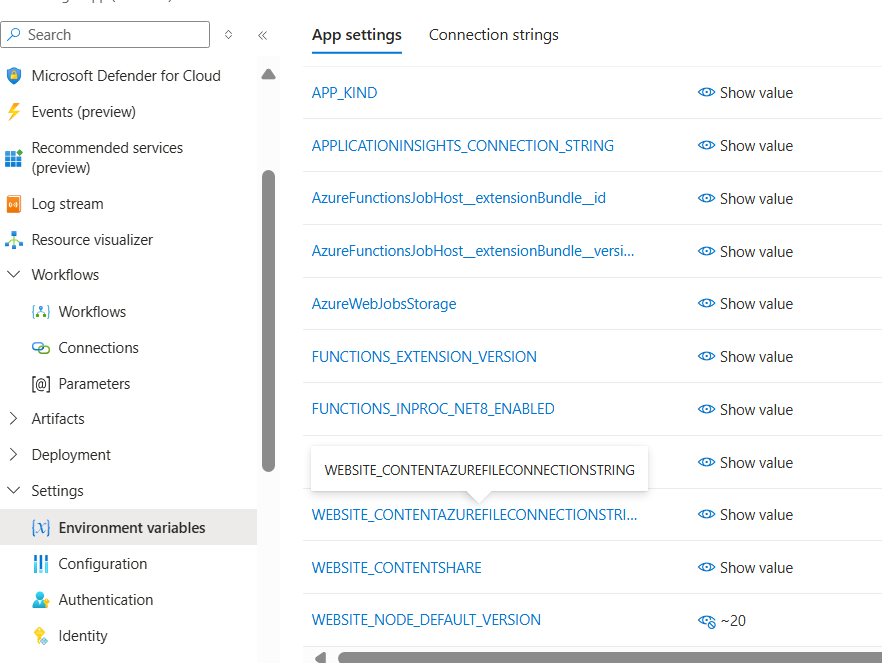This screenshot has height=663, width=882.
Task: Click the Microsoft Defender for Cloud shield icon
Action: (14, 75)
